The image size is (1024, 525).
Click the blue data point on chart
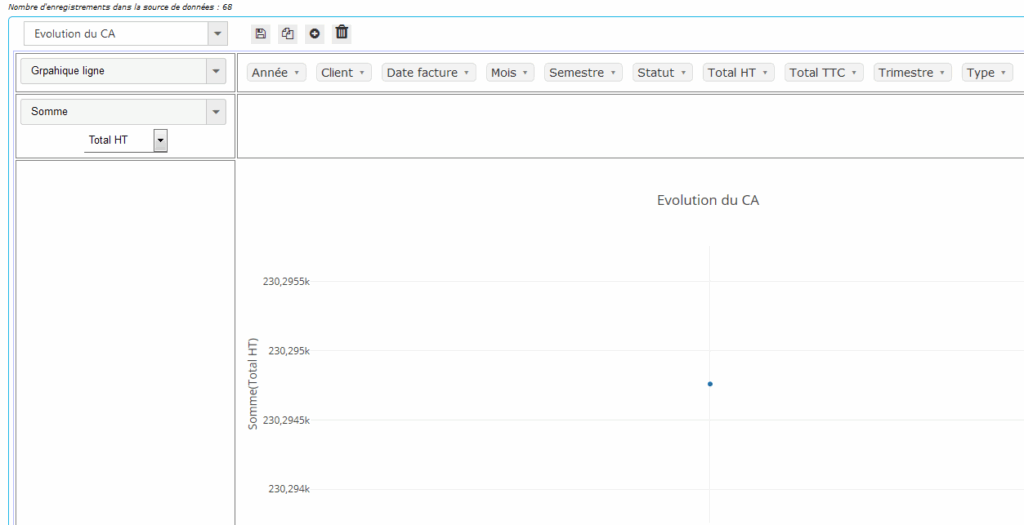tap(710, 384)
